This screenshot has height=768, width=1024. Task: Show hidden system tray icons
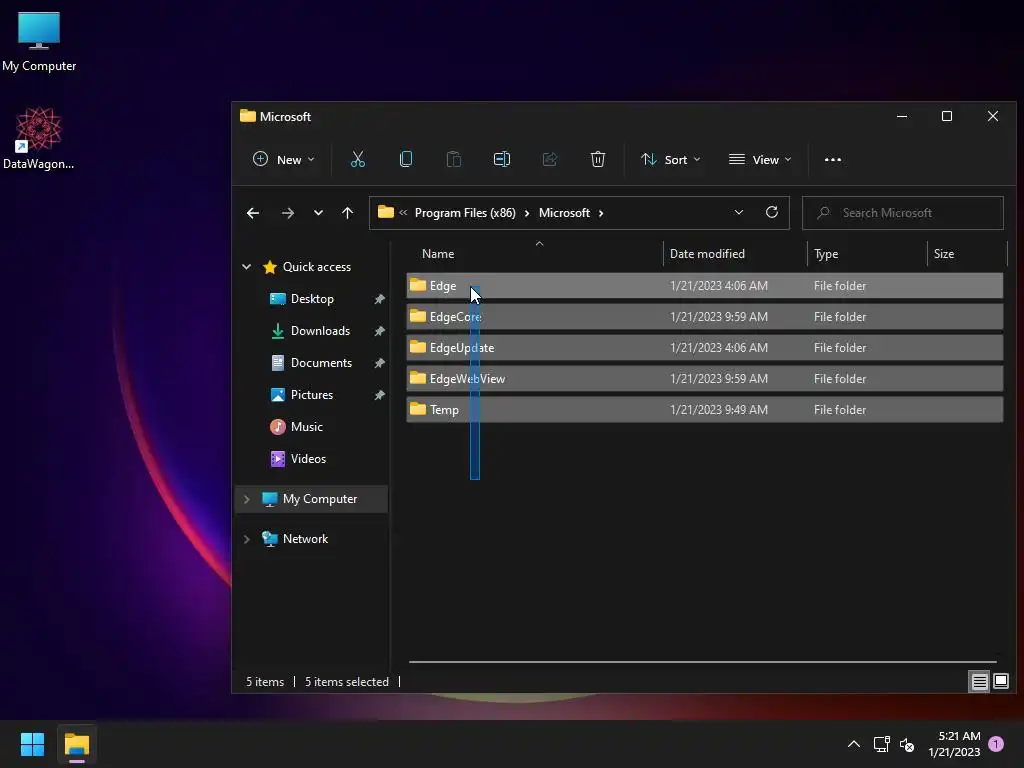pyautogui.click(x=854, y=744)
